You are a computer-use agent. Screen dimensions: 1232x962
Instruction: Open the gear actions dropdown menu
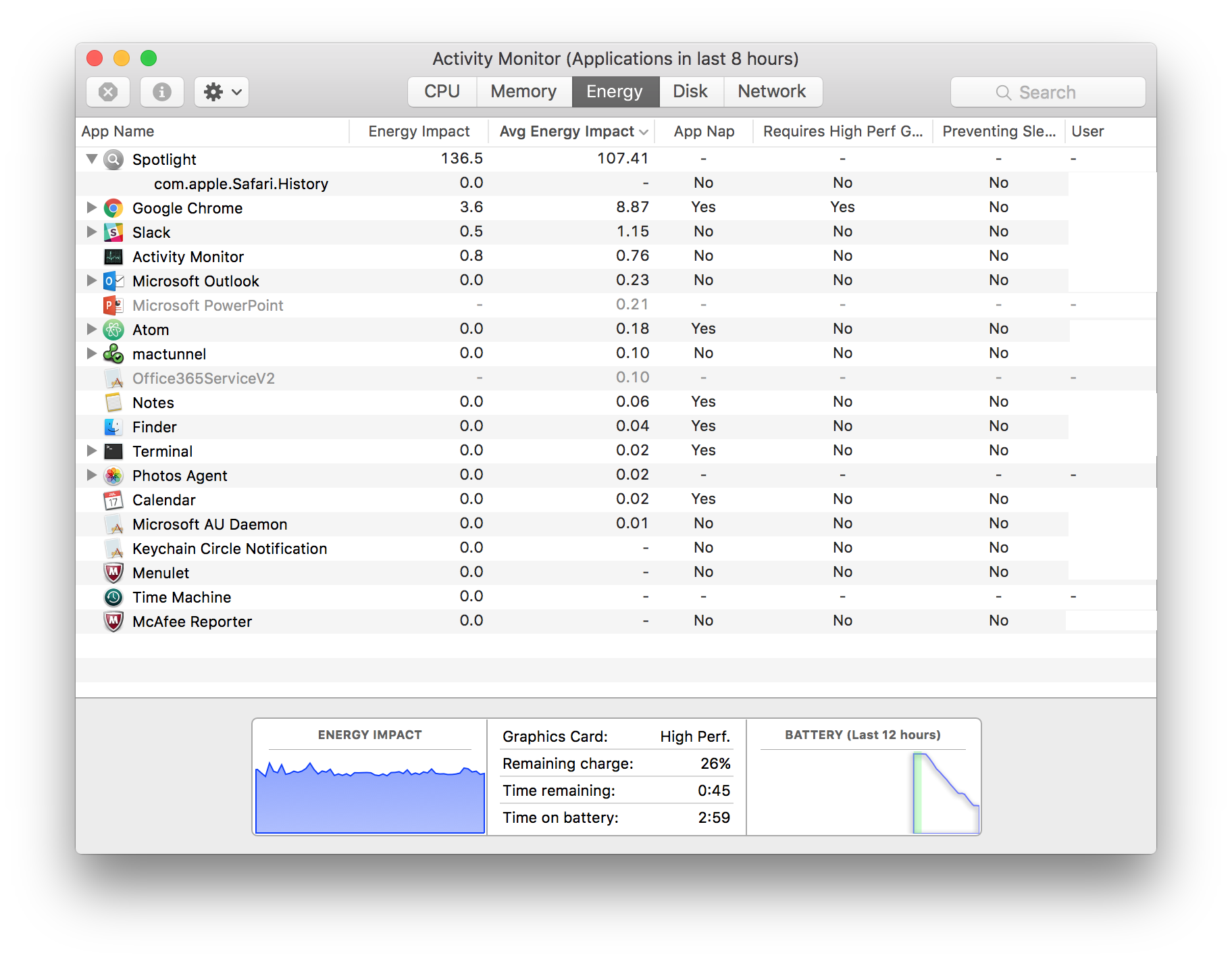222,92
